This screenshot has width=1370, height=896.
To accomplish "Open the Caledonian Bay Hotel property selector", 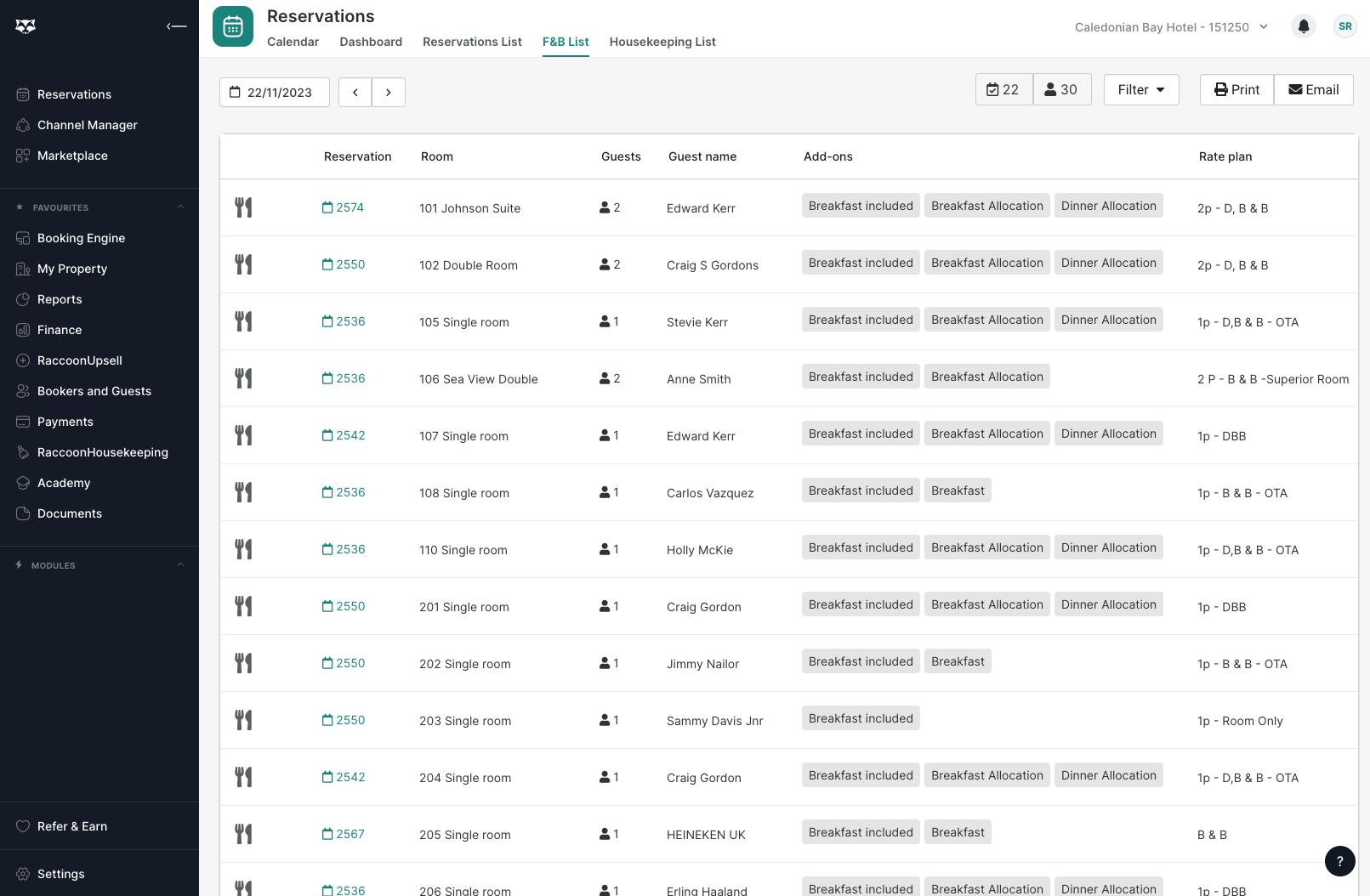I will [x=1171, y=27].
